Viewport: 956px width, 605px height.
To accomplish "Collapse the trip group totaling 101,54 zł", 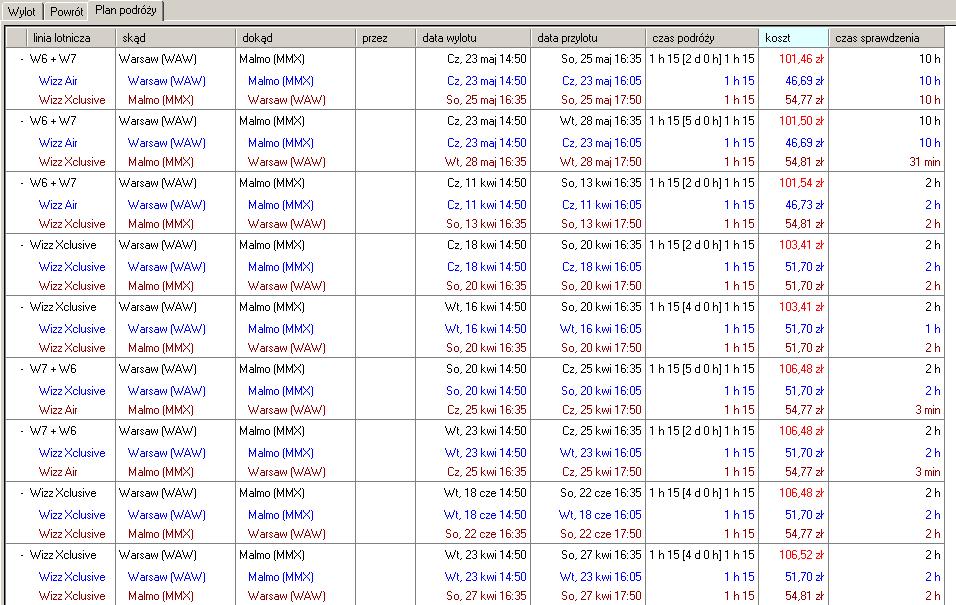I will pyautogui.click(x=22, y=183).
